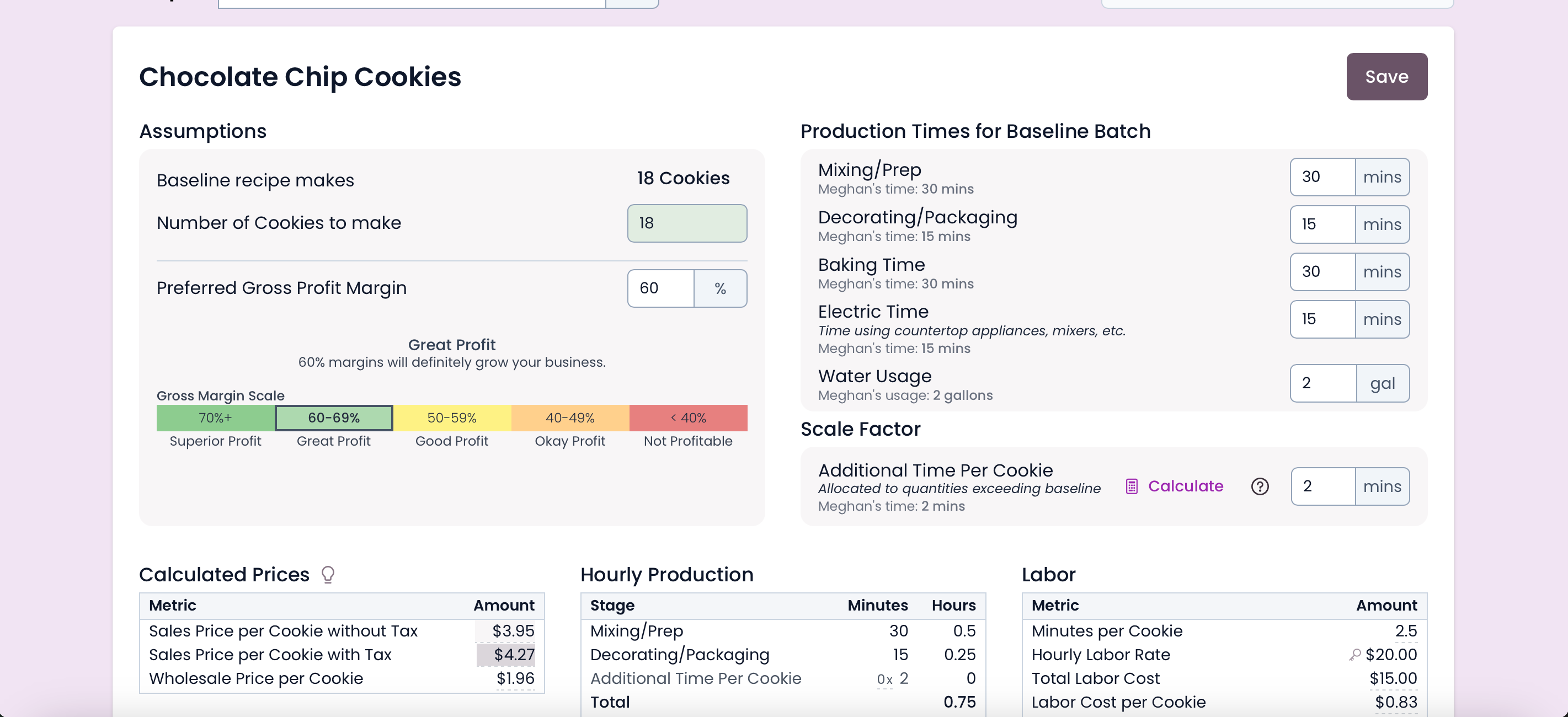Edit the Preferred Gross Profit Margin field

pos(660,288)
